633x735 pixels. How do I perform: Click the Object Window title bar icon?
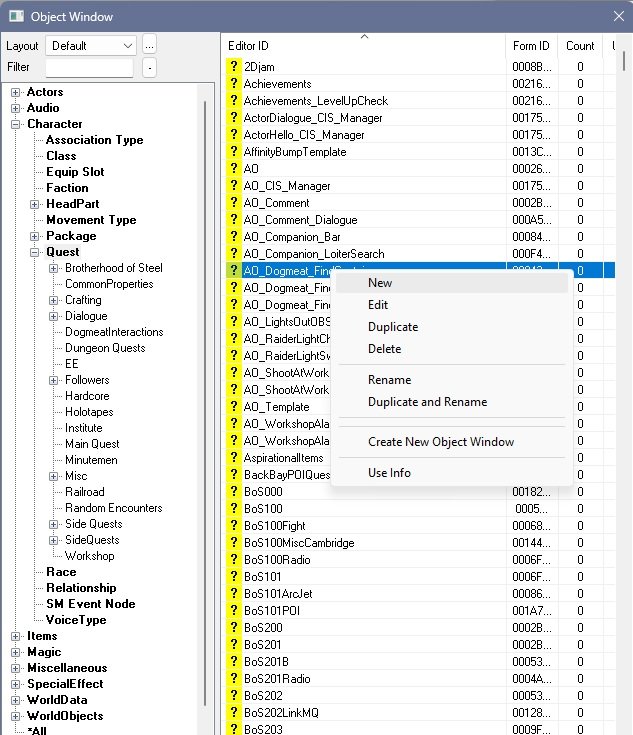(x=16, y=16)
